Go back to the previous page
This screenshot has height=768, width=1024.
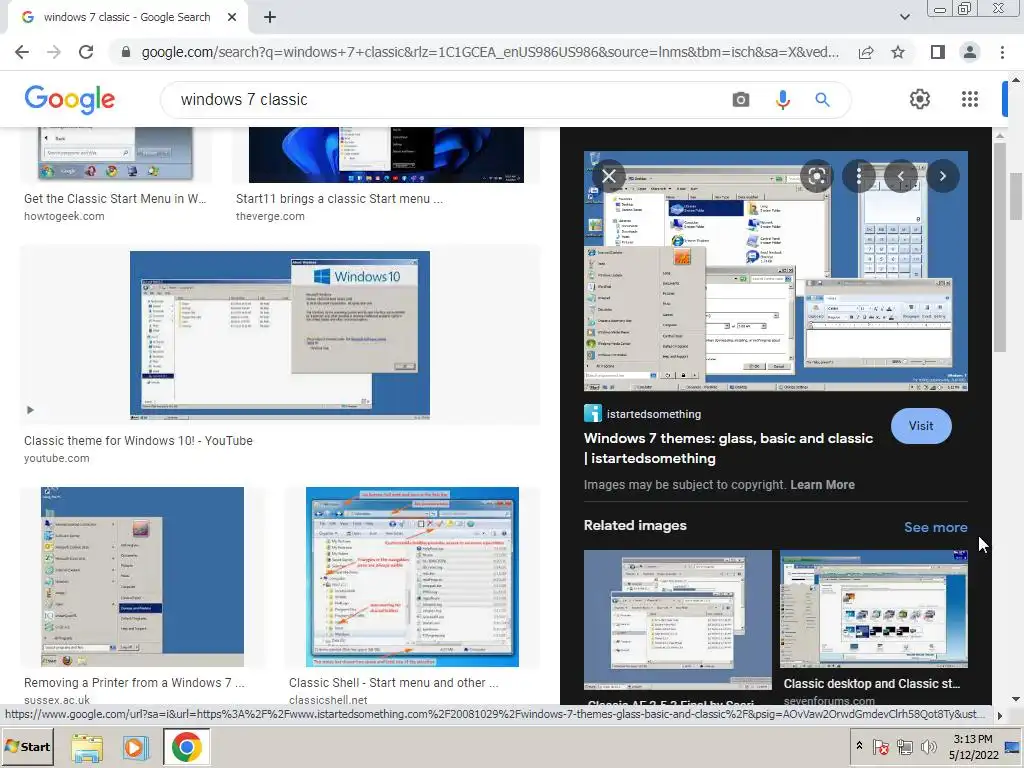pos(22,52)
